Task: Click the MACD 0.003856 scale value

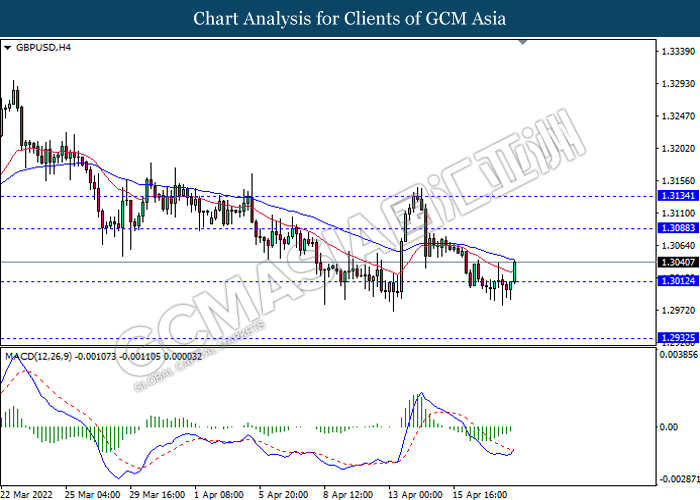Action: [679, 355]
